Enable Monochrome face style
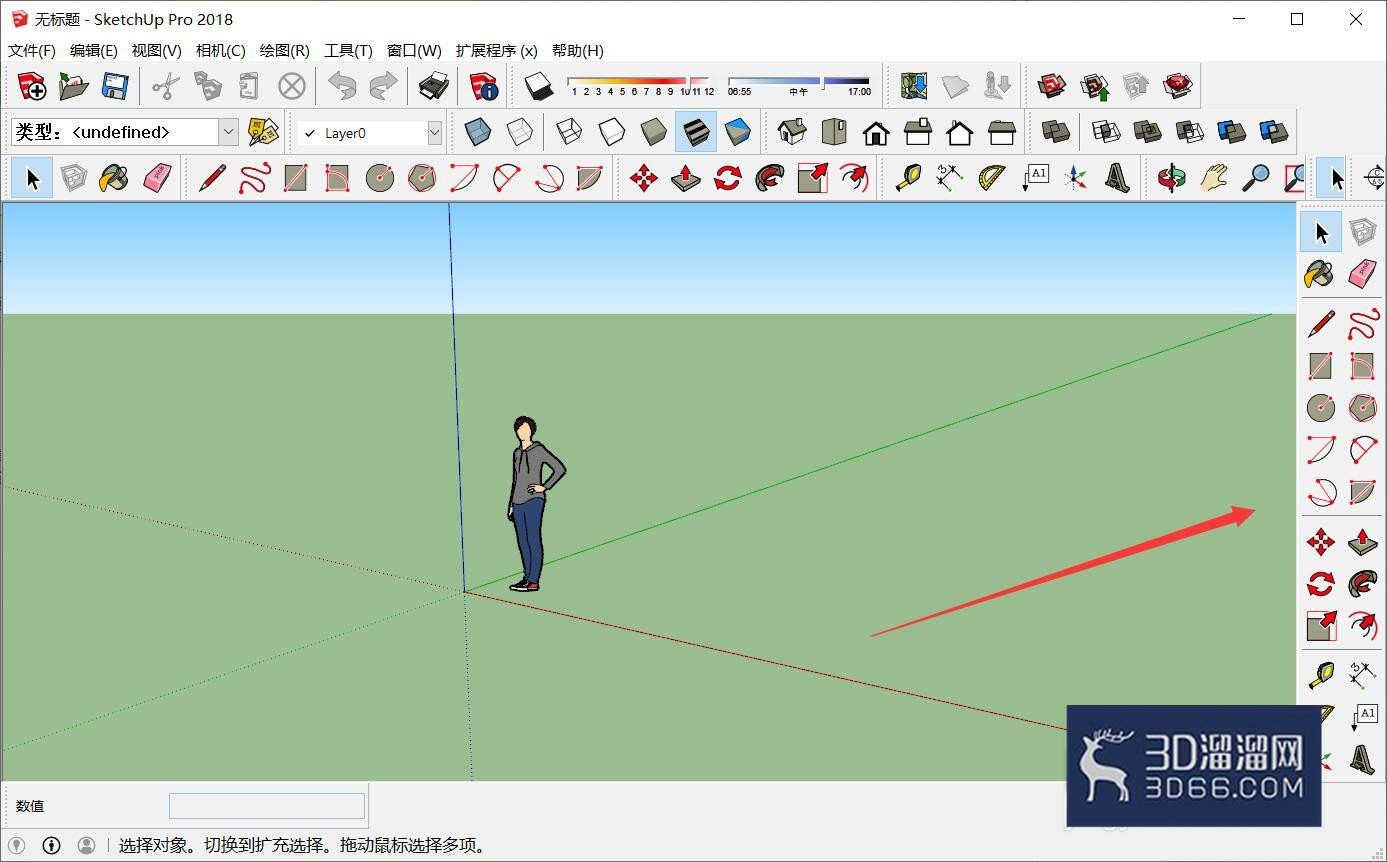 [738, 132]
